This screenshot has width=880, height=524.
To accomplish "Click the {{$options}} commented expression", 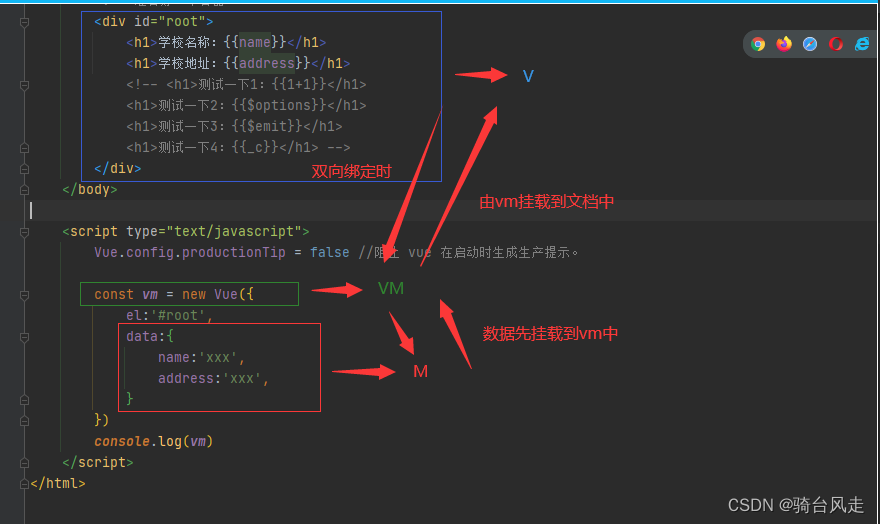I will [x=279, y=105].
